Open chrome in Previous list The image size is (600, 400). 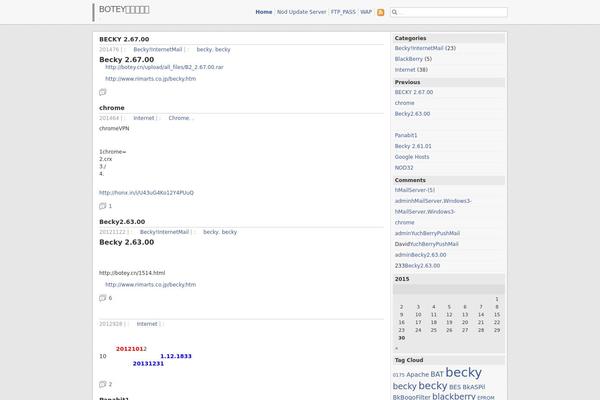point(404,103)
